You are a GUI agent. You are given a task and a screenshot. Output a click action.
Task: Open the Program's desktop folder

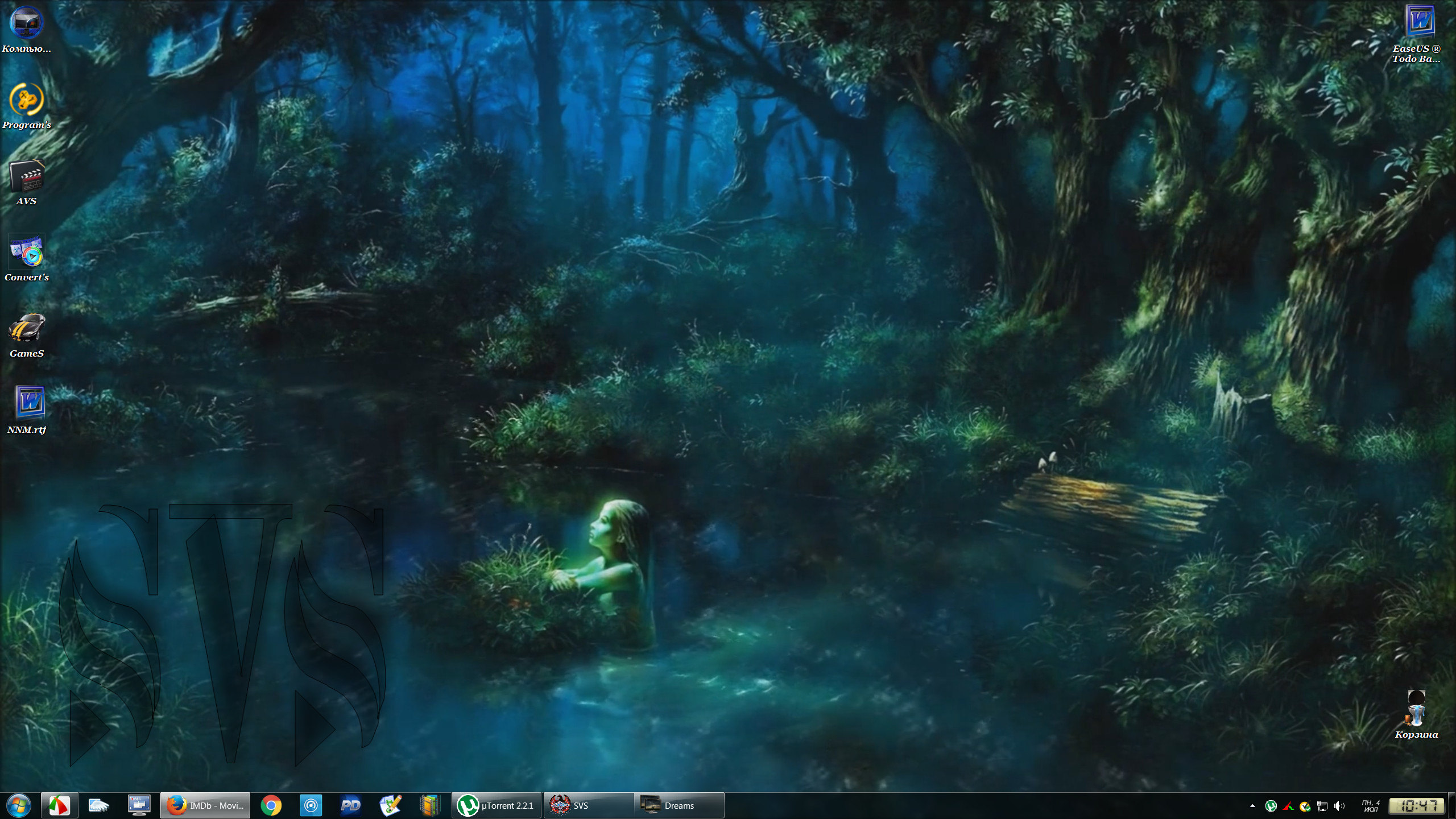pos(26,106)
